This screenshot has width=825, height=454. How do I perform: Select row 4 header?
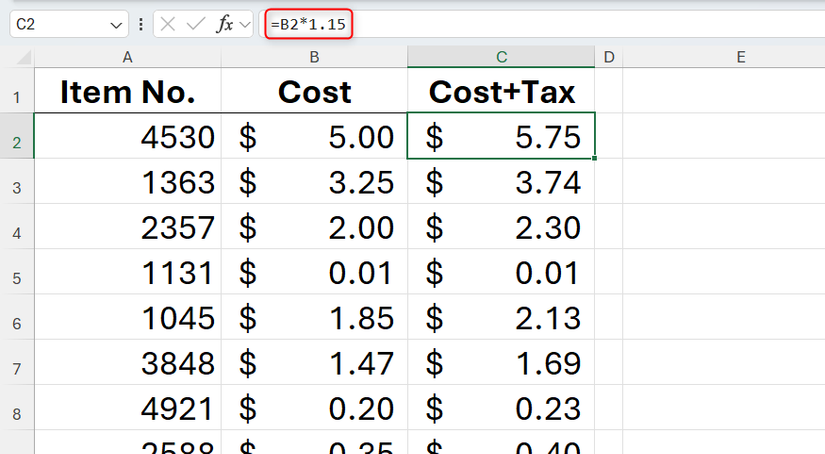[17, 226]
